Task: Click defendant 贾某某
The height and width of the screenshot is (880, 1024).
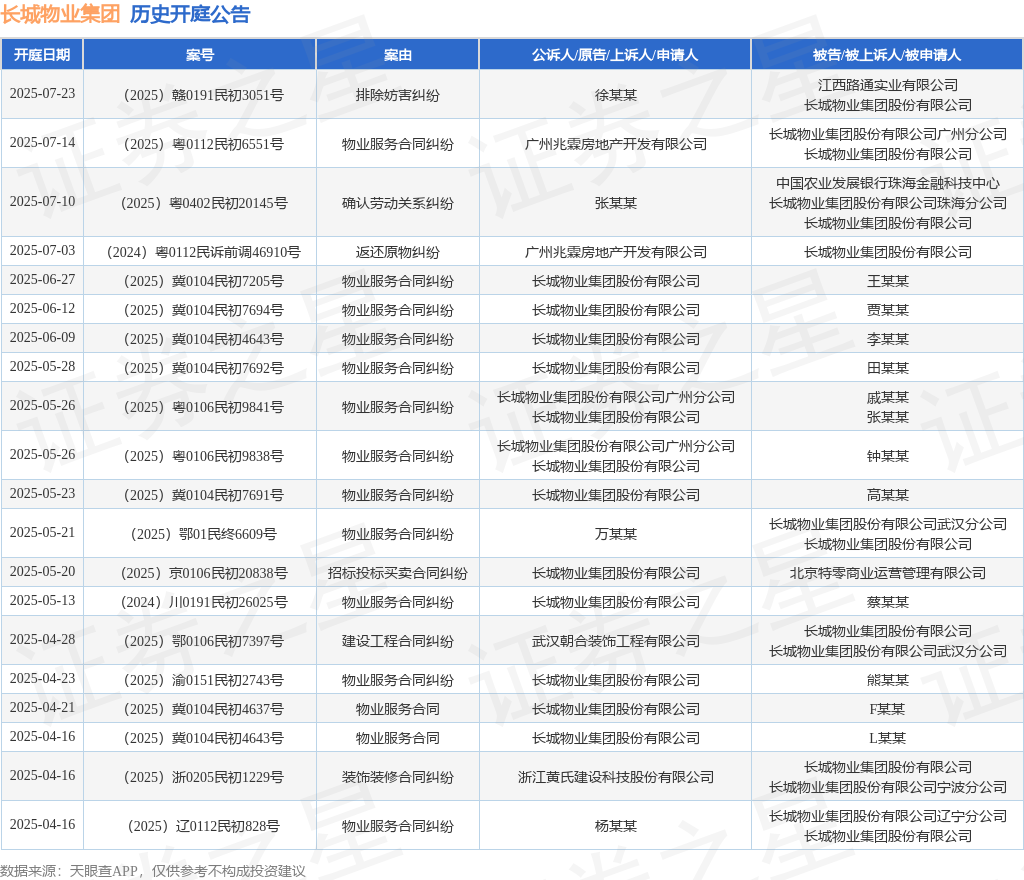Action: (888, 310)
